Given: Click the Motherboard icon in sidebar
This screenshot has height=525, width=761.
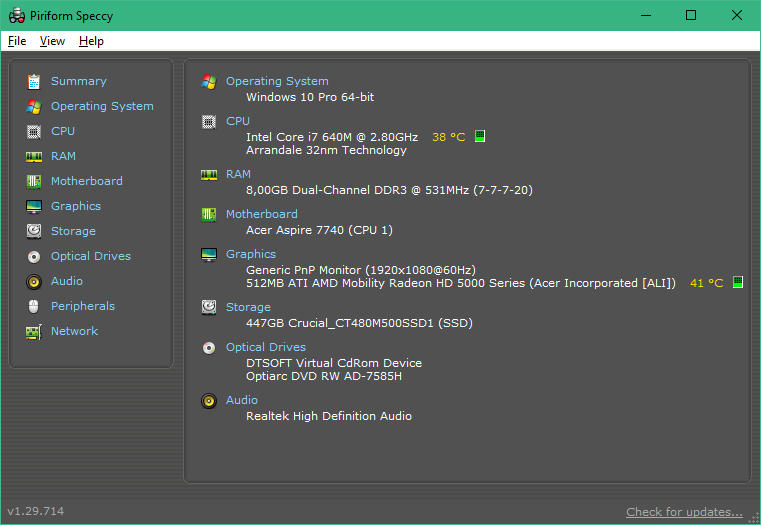Looking at the screenshot, I should [34, 181].
